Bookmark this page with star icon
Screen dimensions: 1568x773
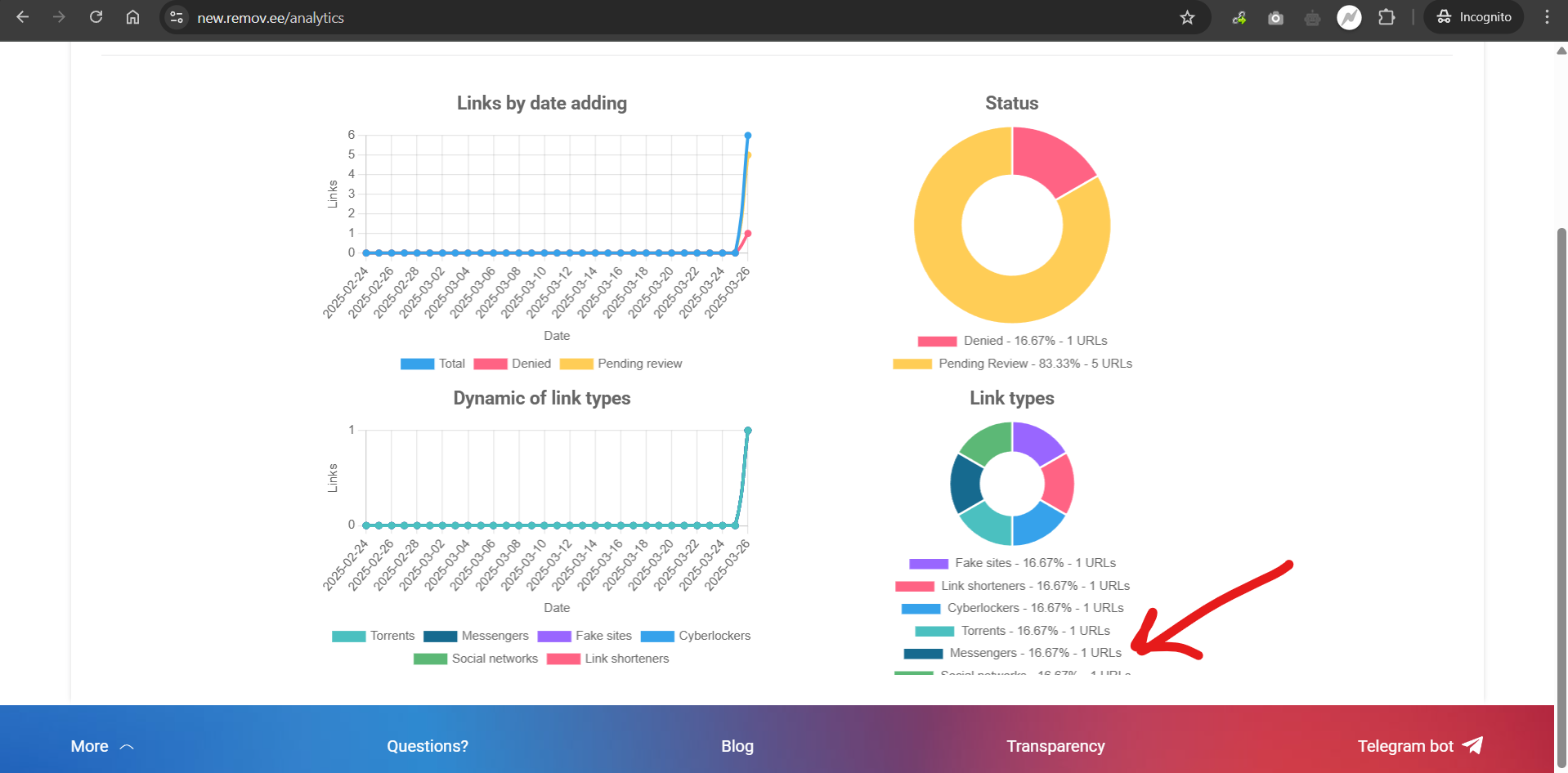point(1187,17)
